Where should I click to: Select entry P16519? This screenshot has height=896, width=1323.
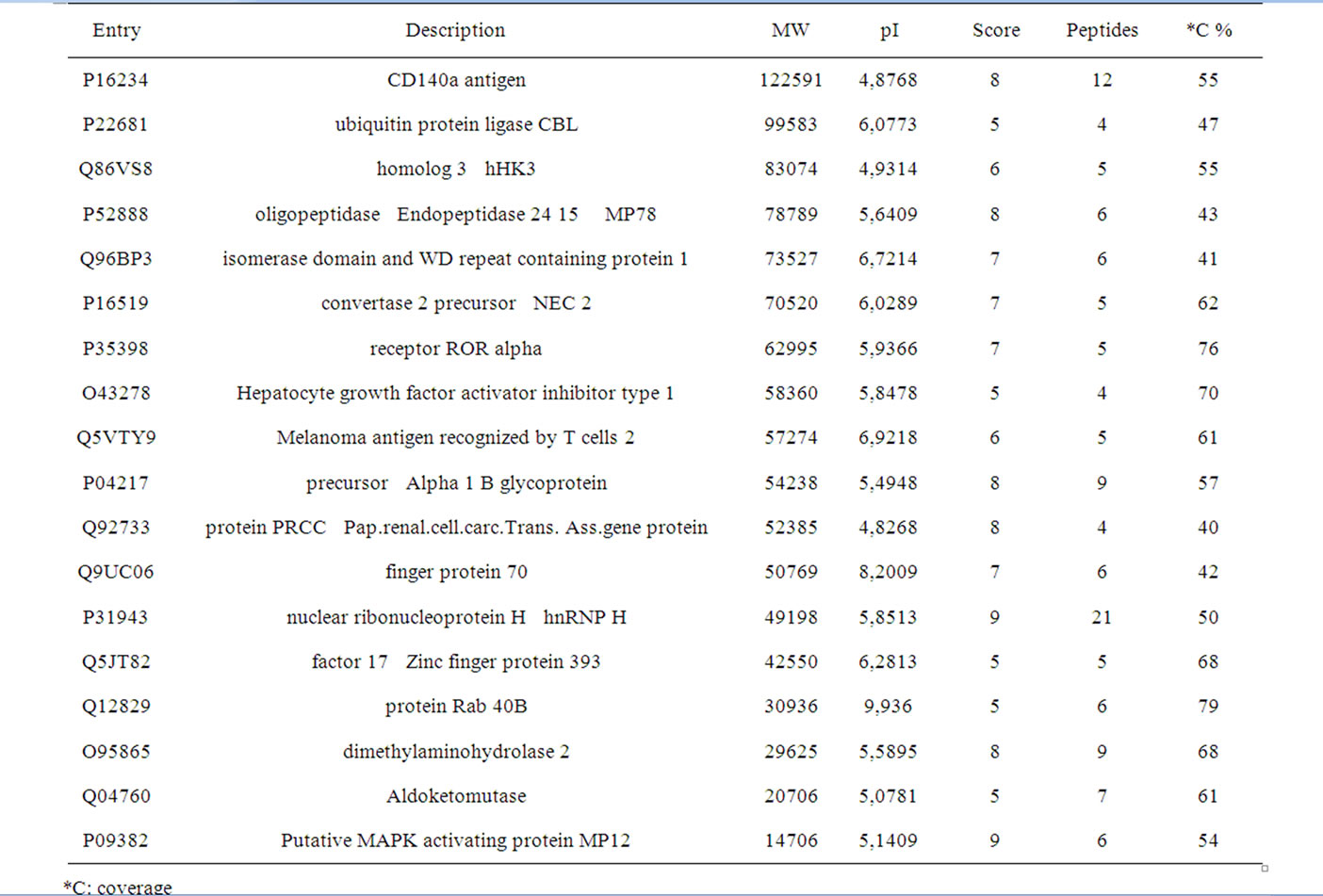pyautogui.click(x=115, y=303)
